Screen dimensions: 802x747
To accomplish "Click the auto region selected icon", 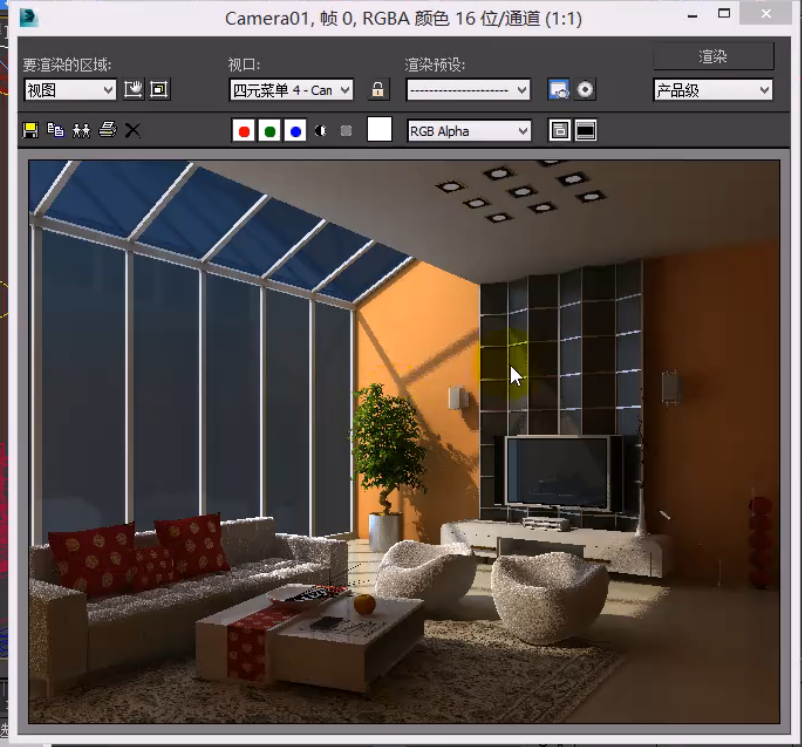I will pos(159,90).
